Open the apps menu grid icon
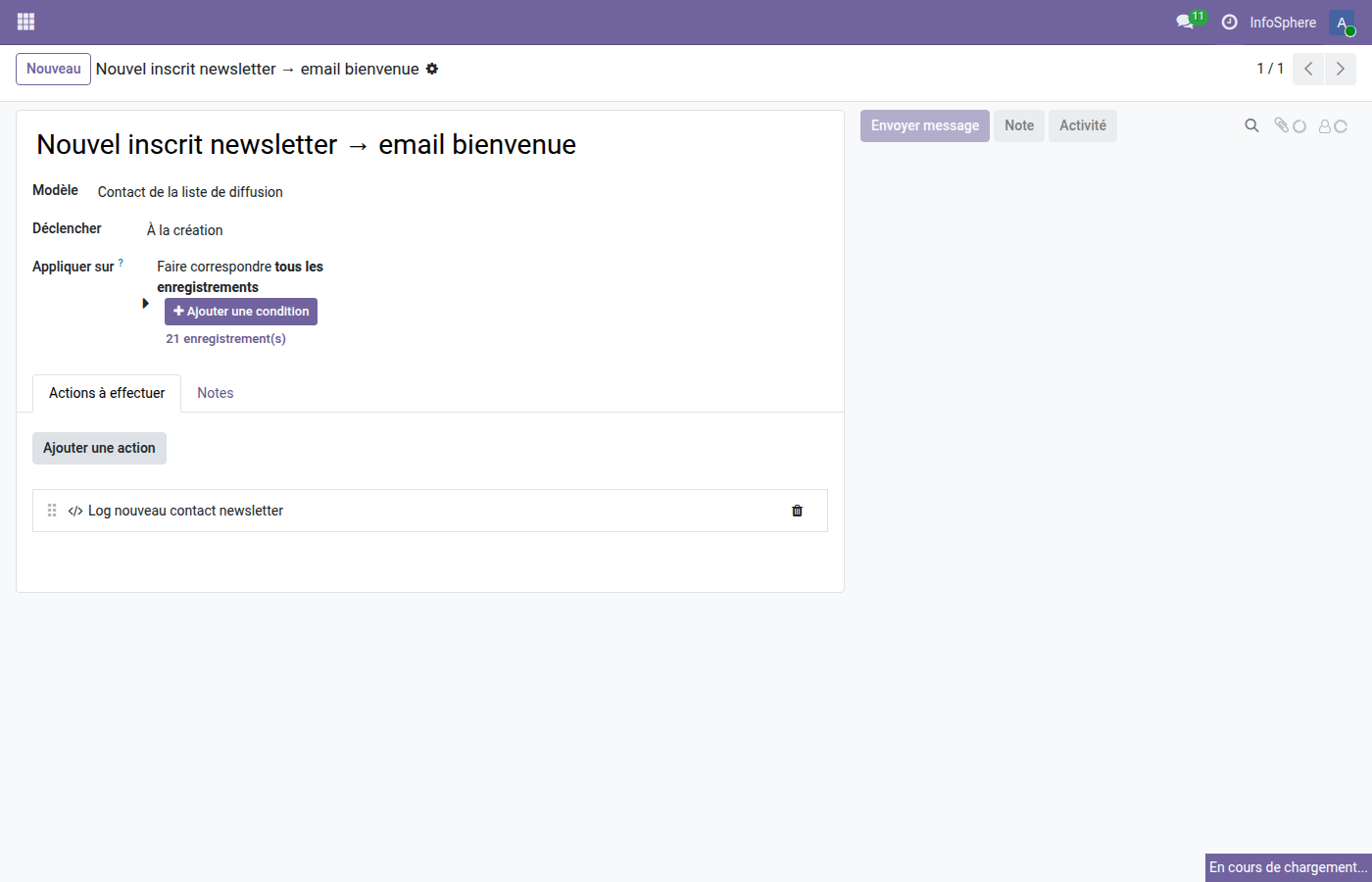 (25, 22)
